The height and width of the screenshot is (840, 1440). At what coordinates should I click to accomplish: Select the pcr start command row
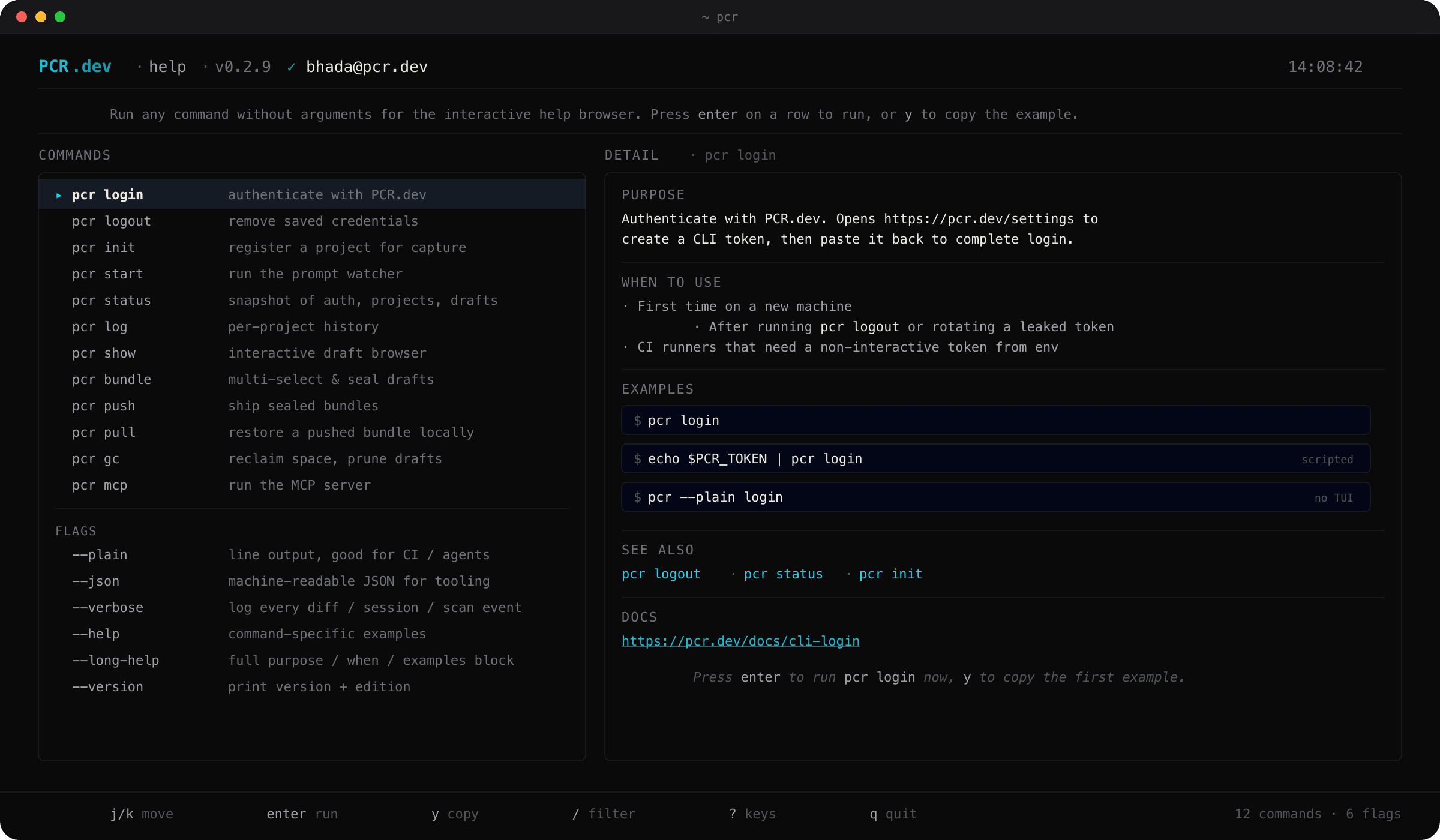point(312,274)
